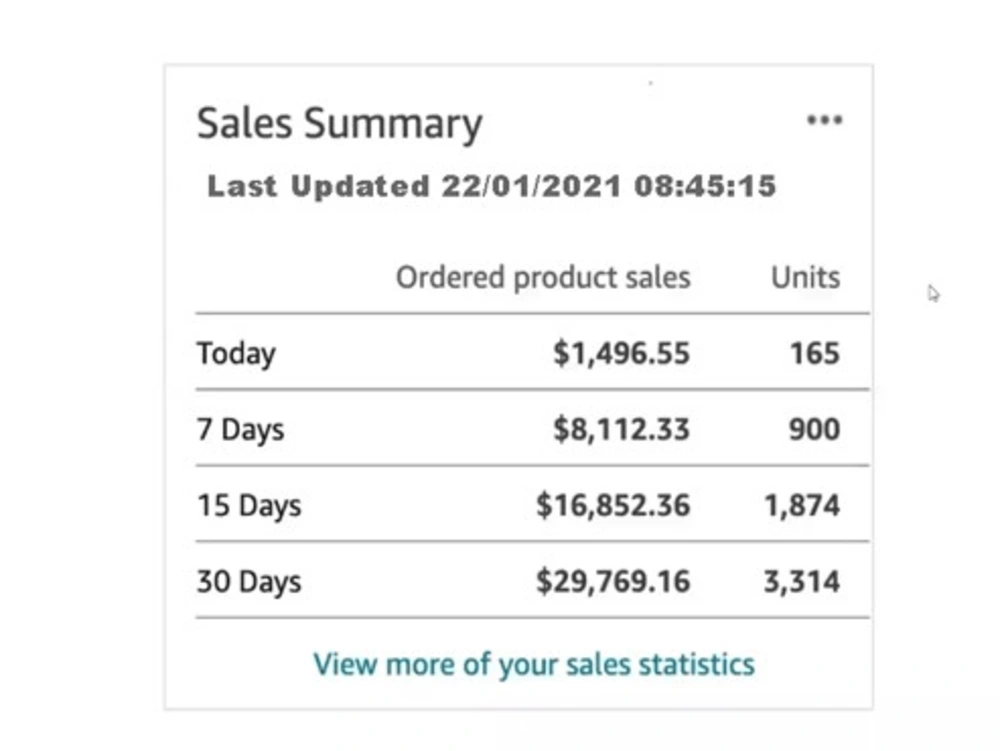
Task: Select the 30 Days row label
Action: pos(249,582)
